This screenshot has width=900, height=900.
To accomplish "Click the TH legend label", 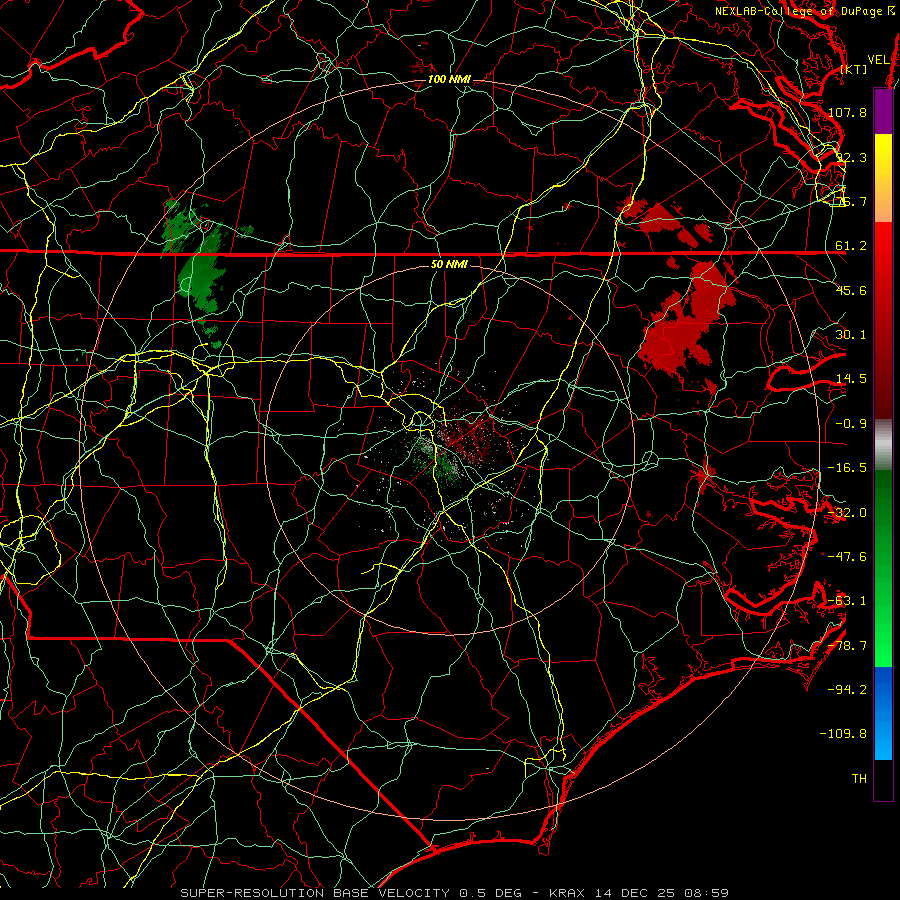I will pyautogui.click(x=859, y=778).
